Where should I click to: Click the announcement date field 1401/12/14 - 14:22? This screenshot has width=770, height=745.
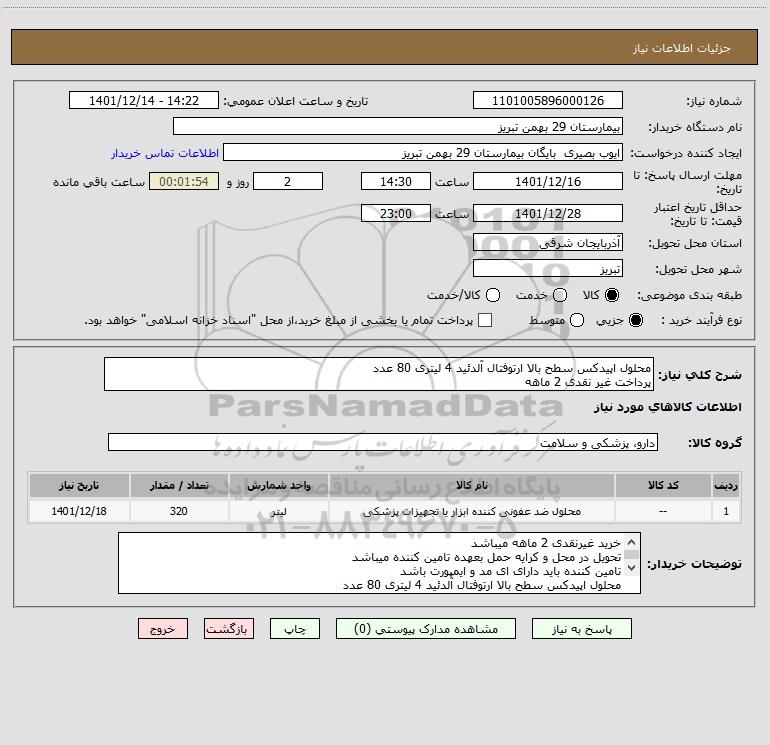coord(144,100)
